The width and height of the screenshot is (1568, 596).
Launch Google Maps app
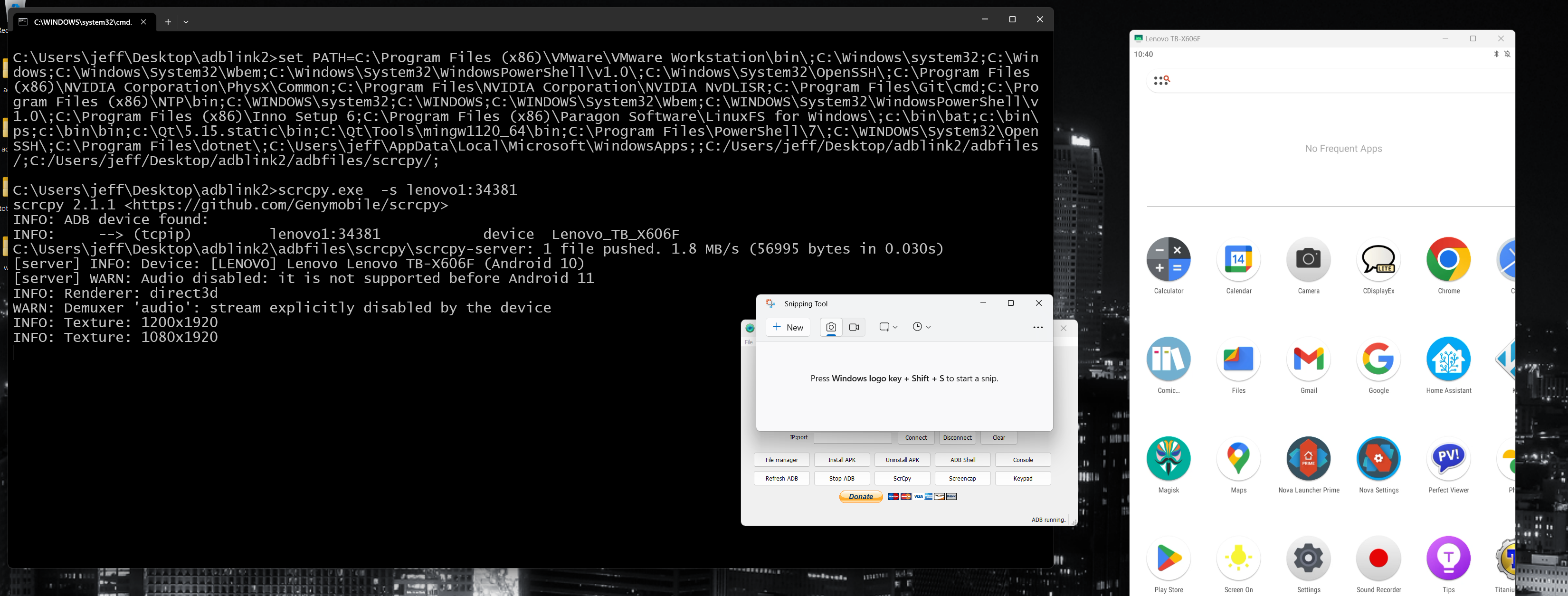tap(1238, 459)
